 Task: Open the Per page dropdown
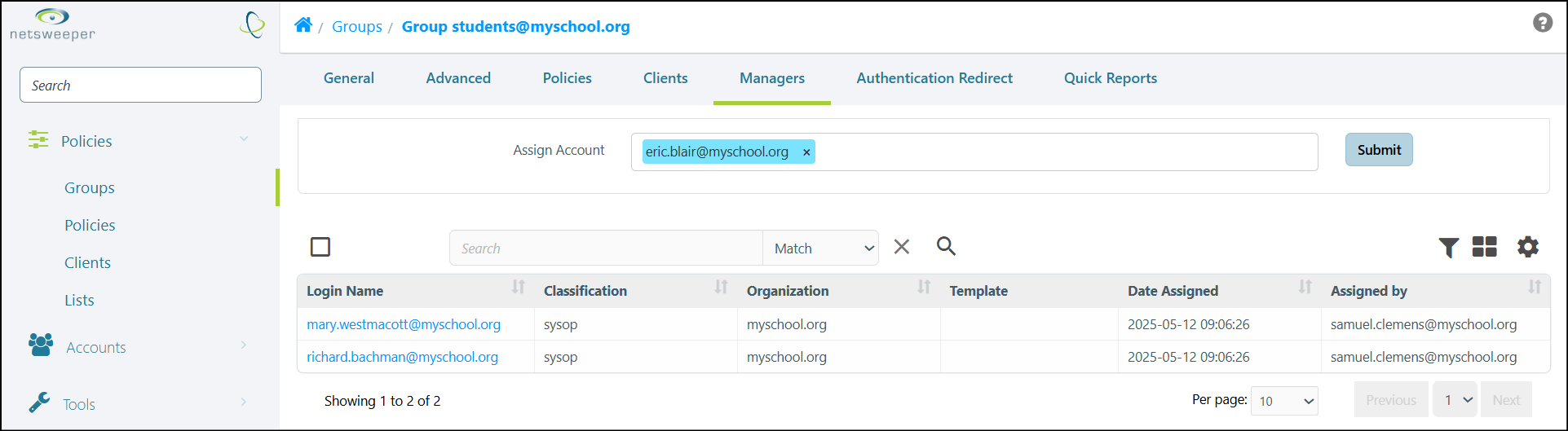tap(1284, 401)
